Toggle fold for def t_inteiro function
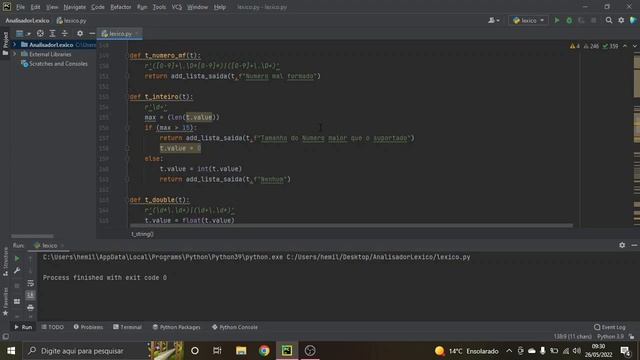640x360 pixels. coord(127,97)
